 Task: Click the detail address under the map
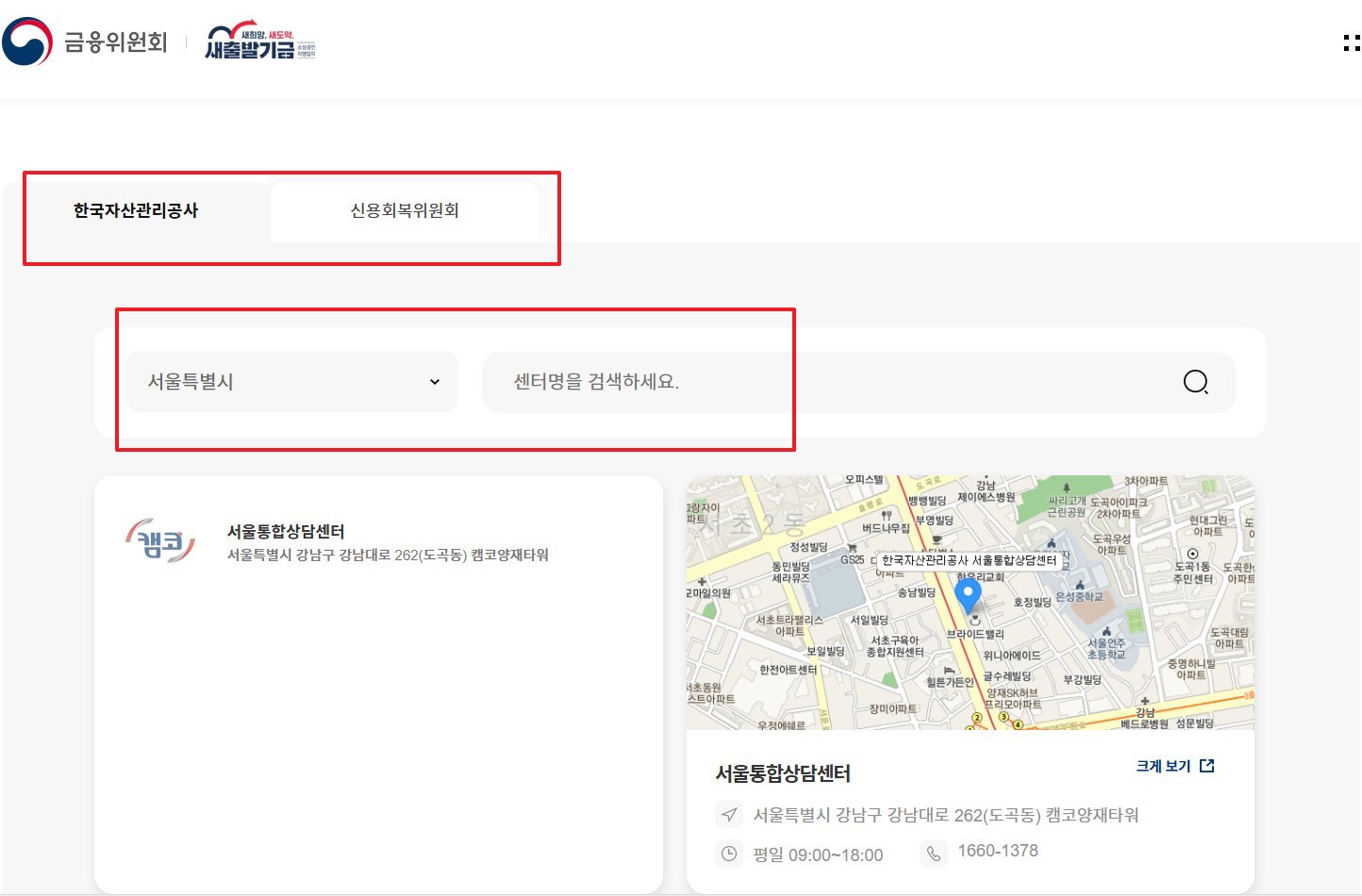click(945, 815)
